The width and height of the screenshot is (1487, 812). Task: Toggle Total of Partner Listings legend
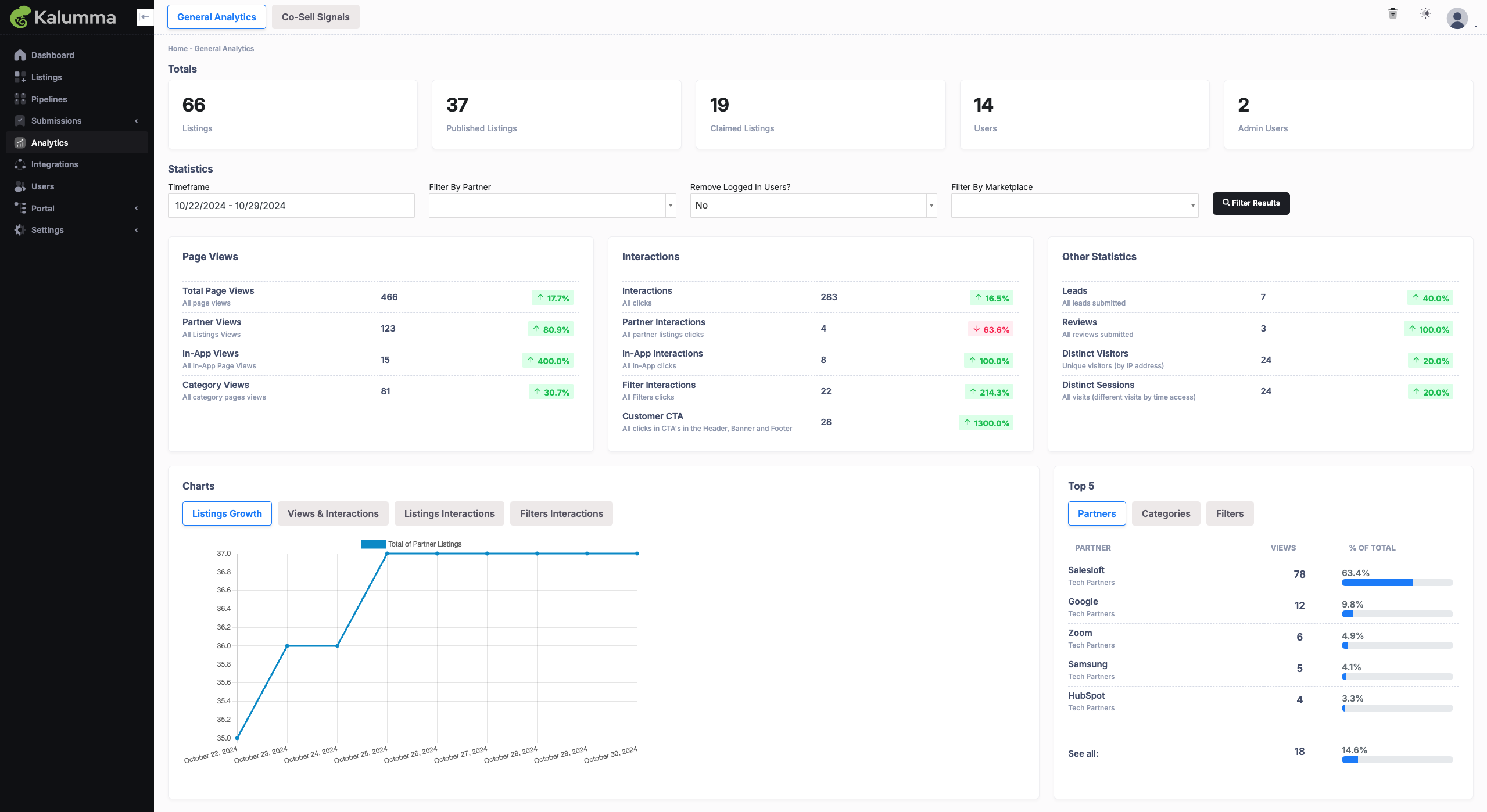[411, 544]
